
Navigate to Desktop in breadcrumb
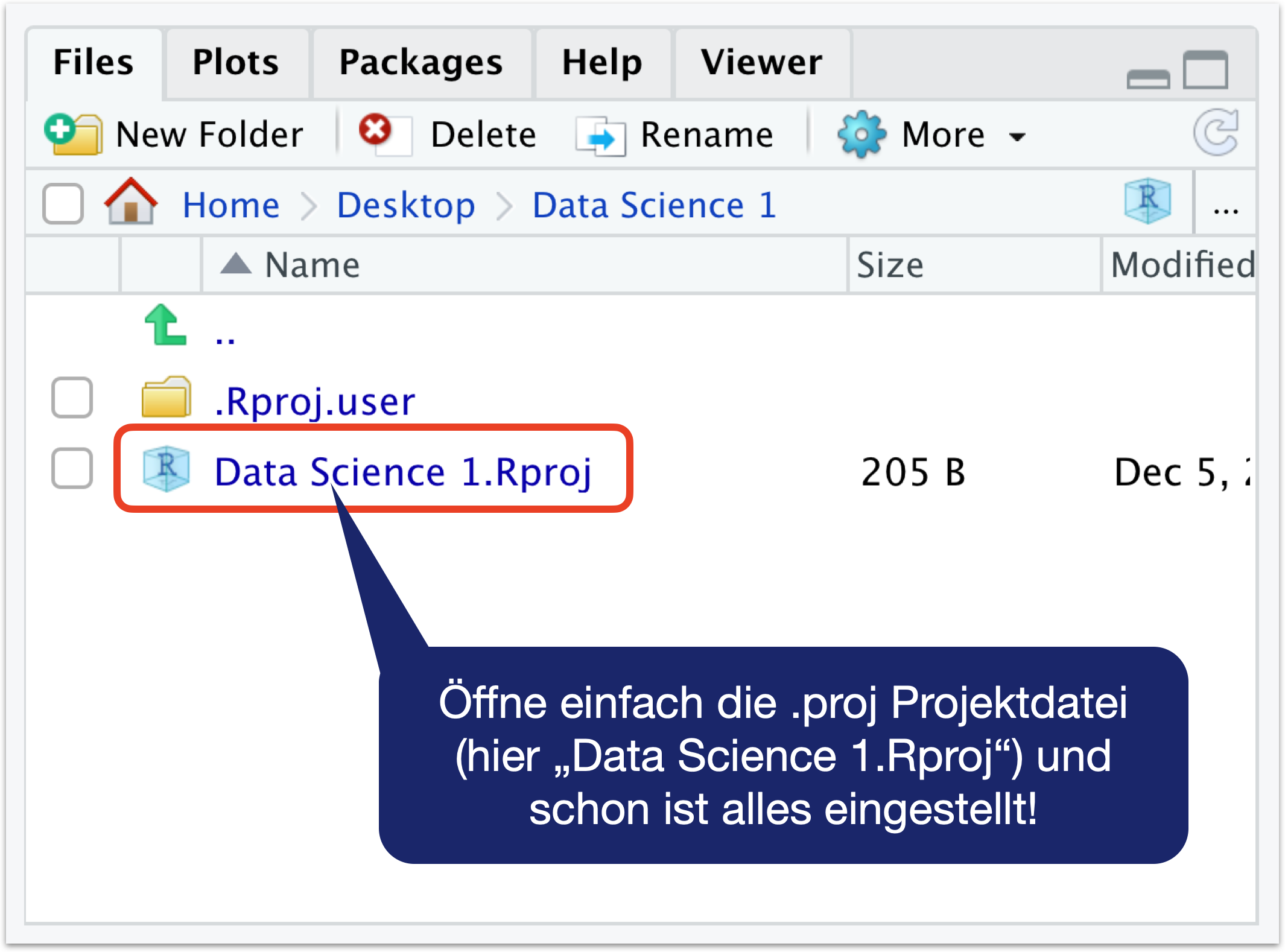tap(405, 205)
